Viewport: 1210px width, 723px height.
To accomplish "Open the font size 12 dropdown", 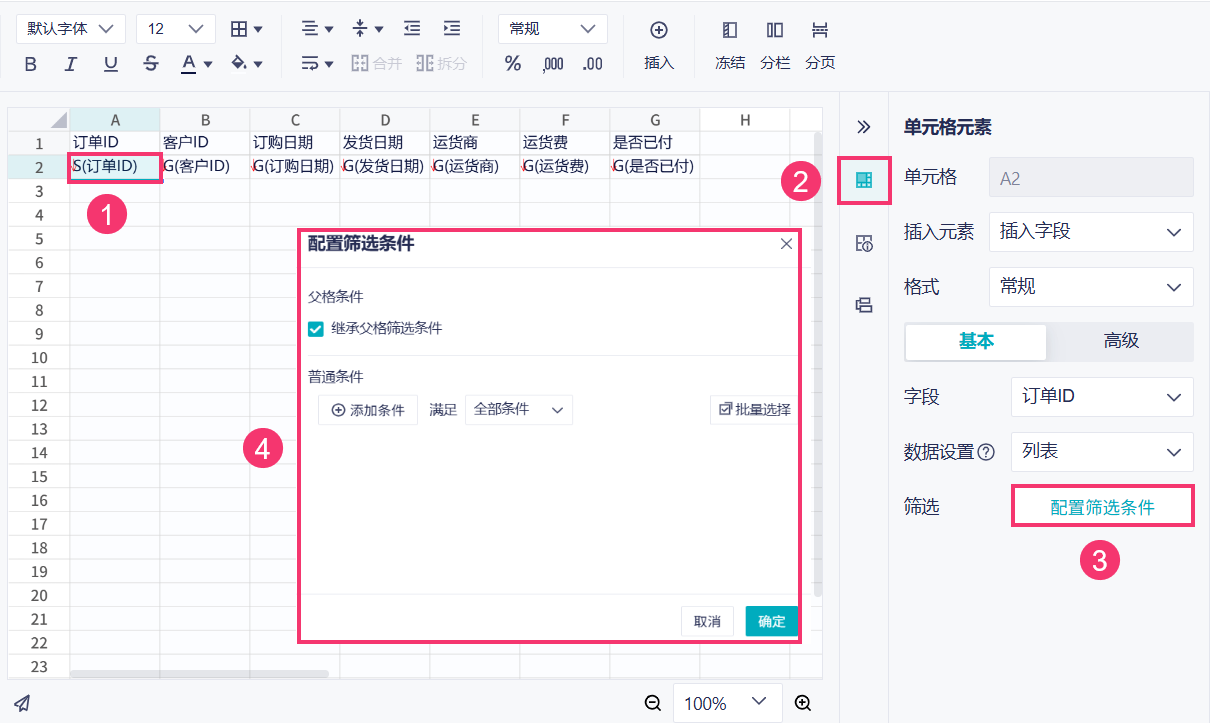I will [176, 29].
